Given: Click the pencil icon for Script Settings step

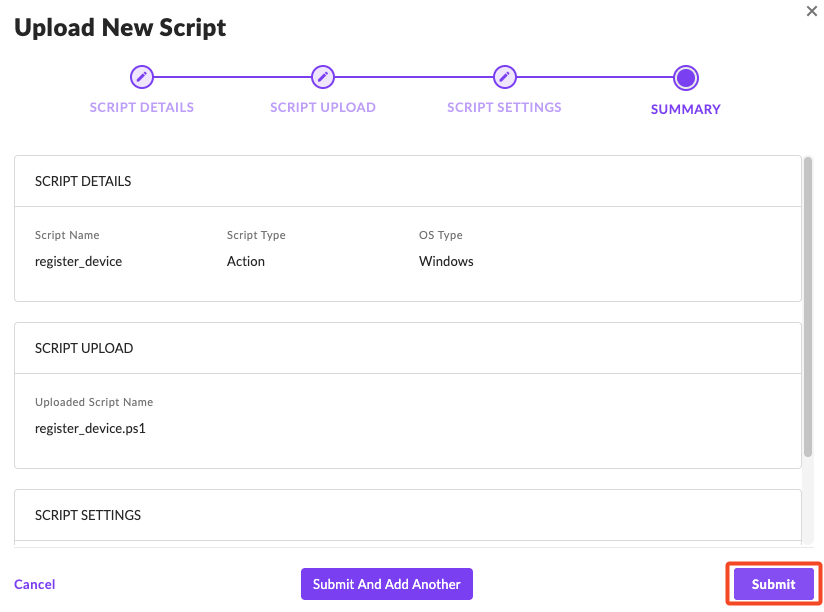Looking at the screenshot, I should [505, 77].
